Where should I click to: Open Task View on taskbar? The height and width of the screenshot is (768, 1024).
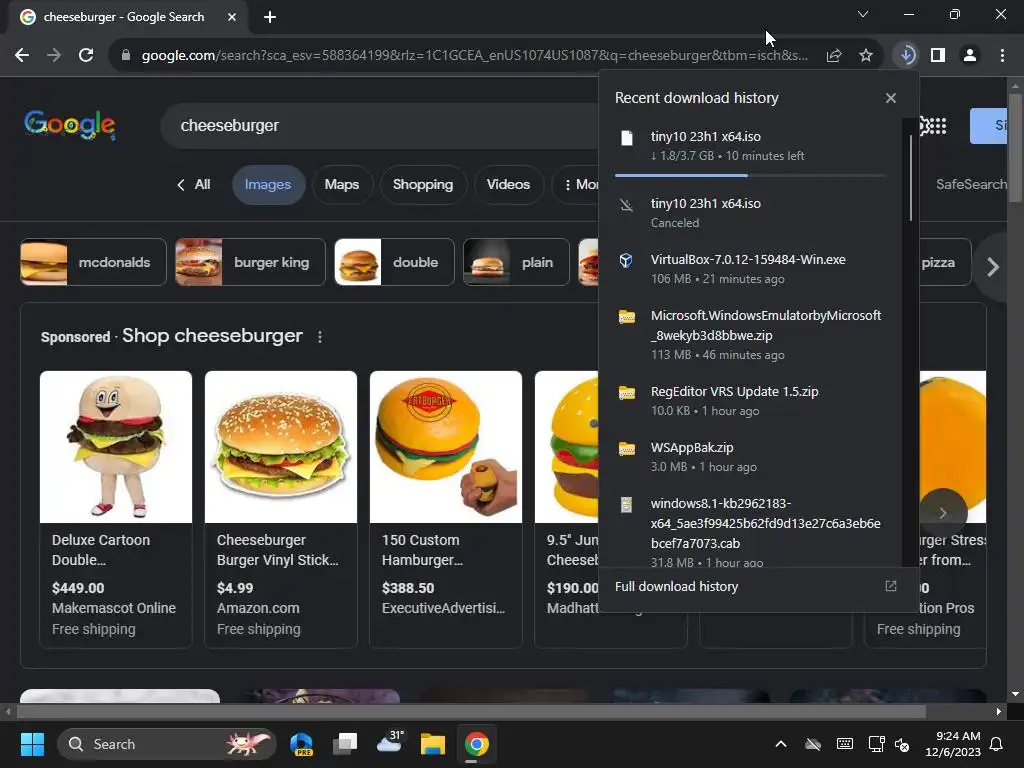click(x=345, y=744)
